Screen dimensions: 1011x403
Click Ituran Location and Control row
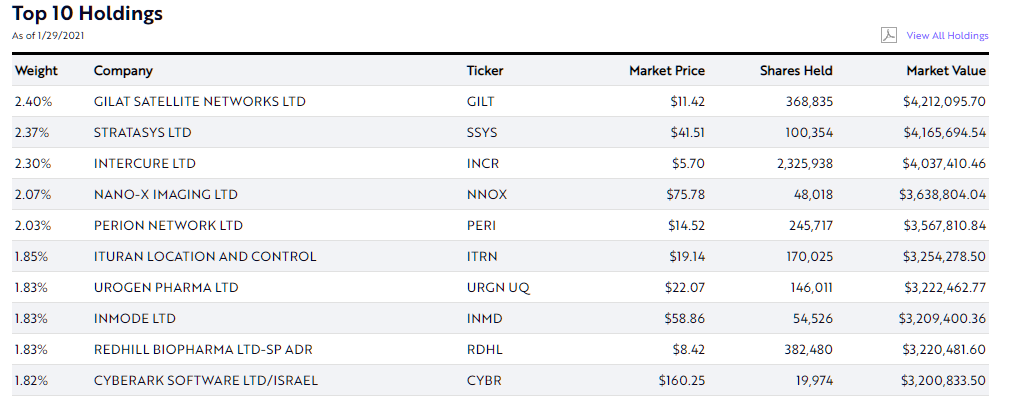pyautogui.click(x=205, y=257)
